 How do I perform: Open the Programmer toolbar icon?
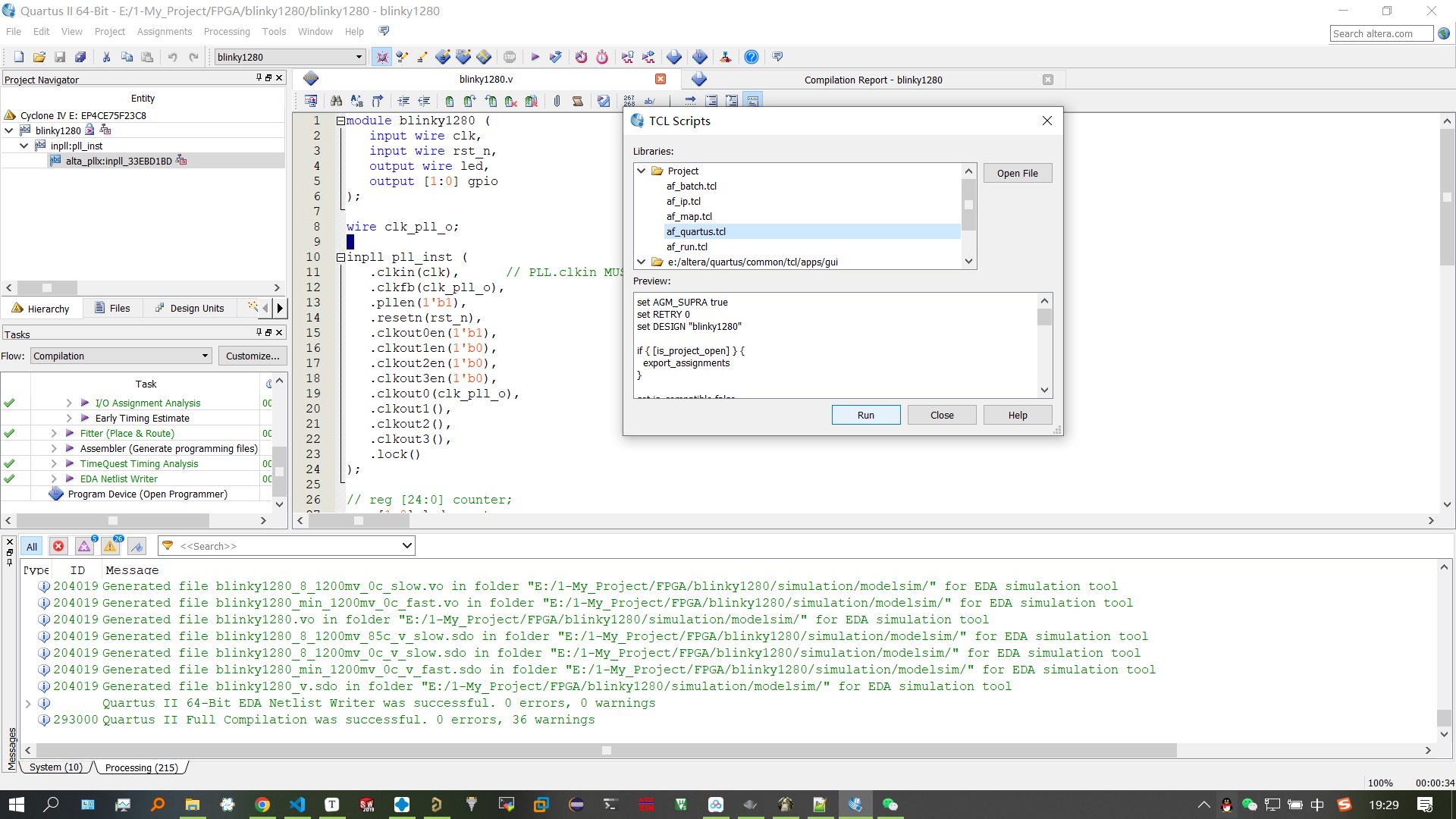click(x=699, y=57)
